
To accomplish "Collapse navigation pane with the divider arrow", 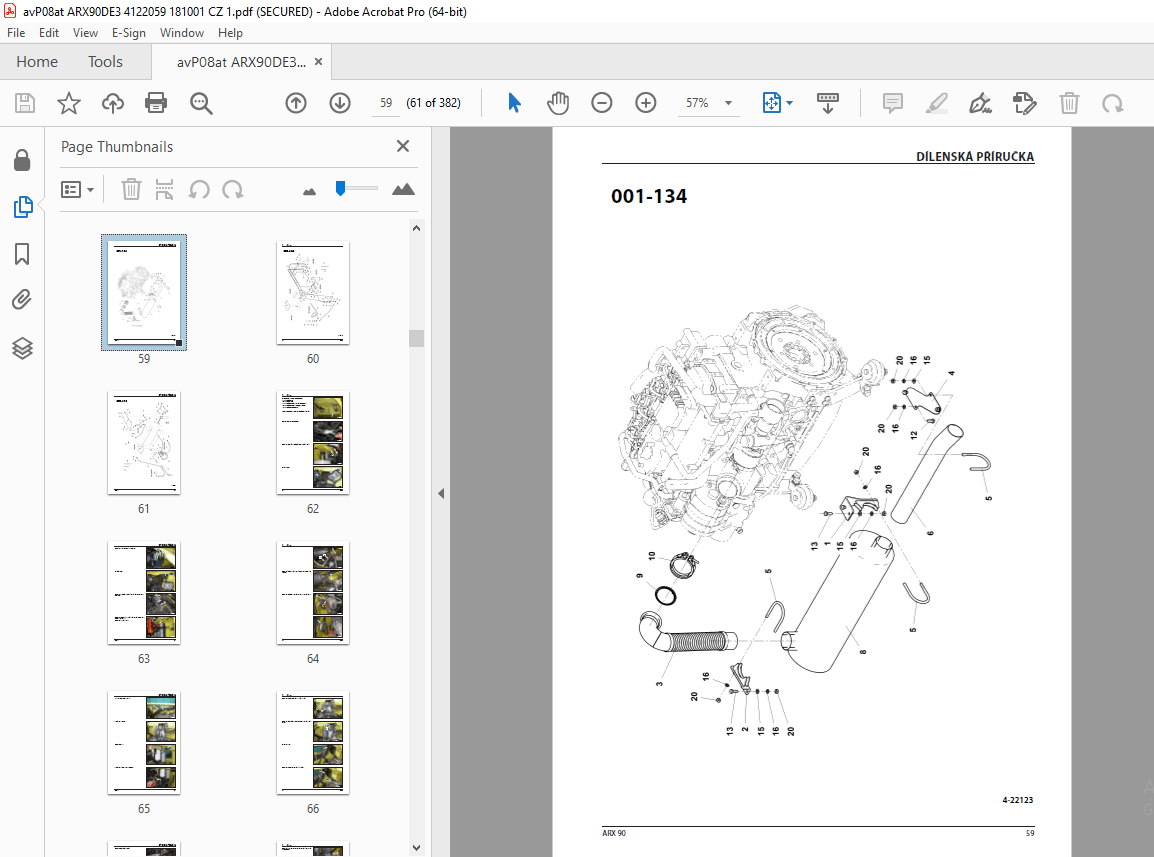I will 441,493.
